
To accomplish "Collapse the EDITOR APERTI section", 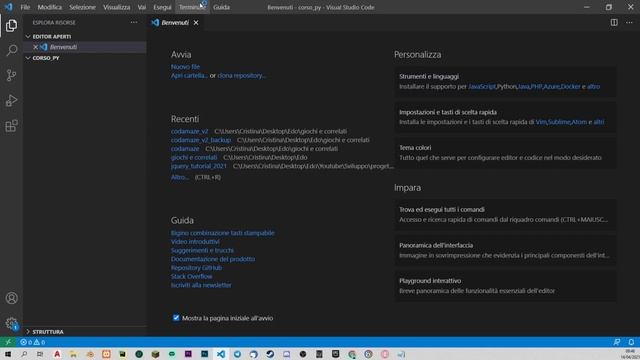I will [x=84, y=36].
